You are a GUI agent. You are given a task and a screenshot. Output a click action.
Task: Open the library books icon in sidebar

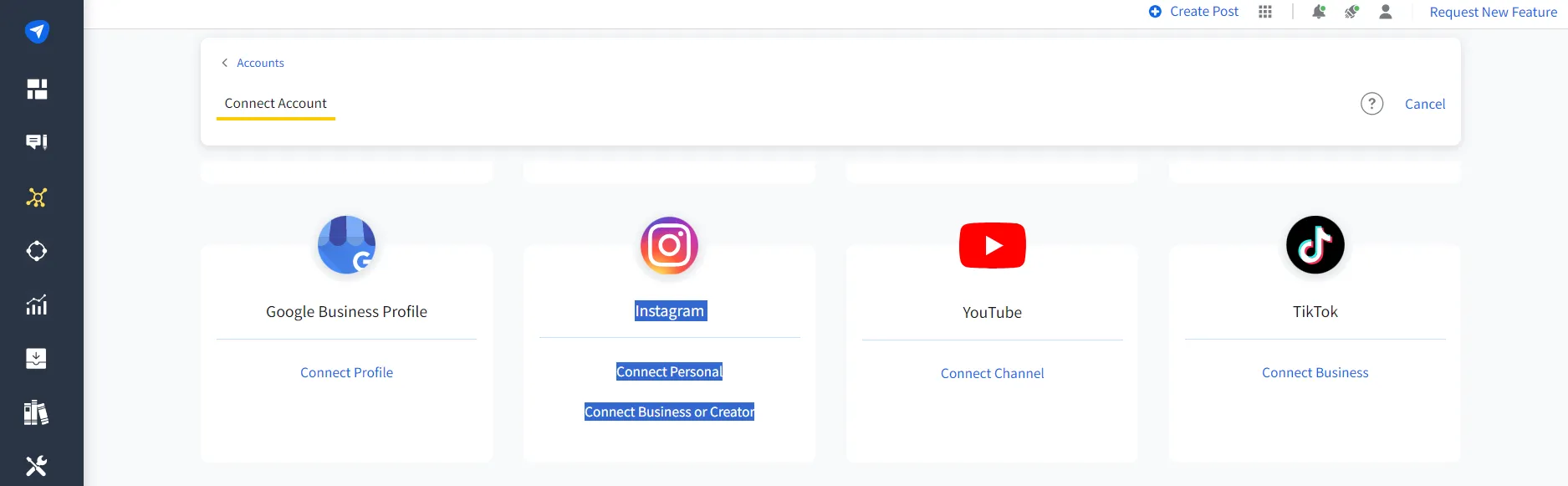tap(37, 412)
